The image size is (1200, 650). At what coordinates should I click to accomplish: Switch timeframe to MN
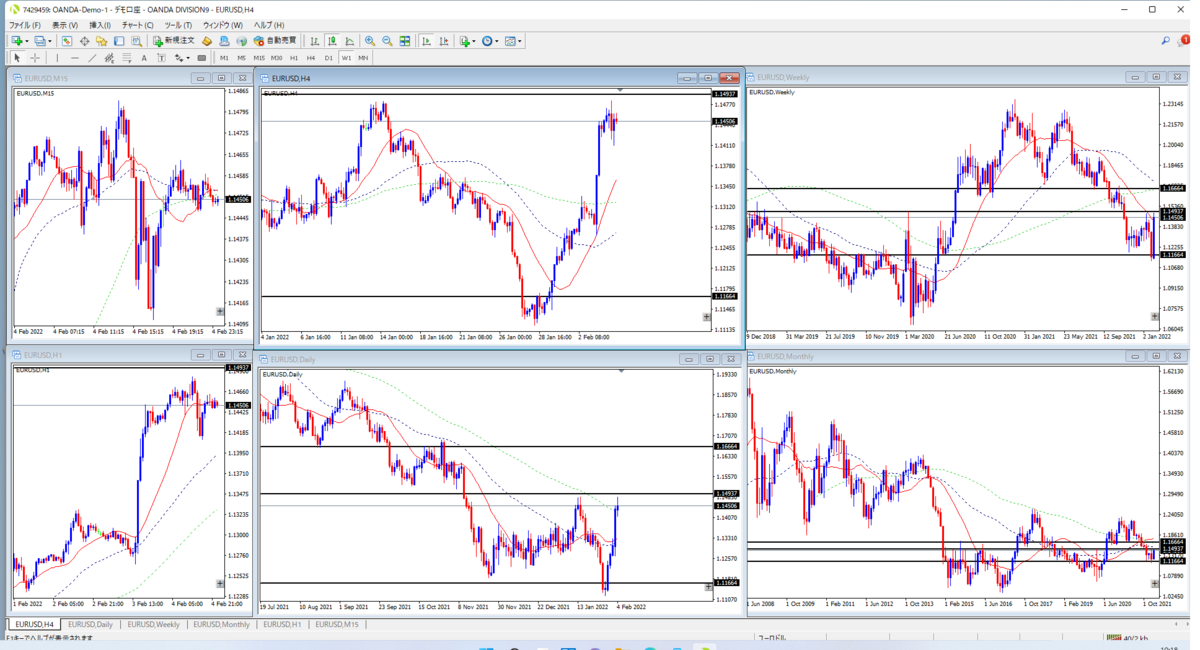coord(363,58)
